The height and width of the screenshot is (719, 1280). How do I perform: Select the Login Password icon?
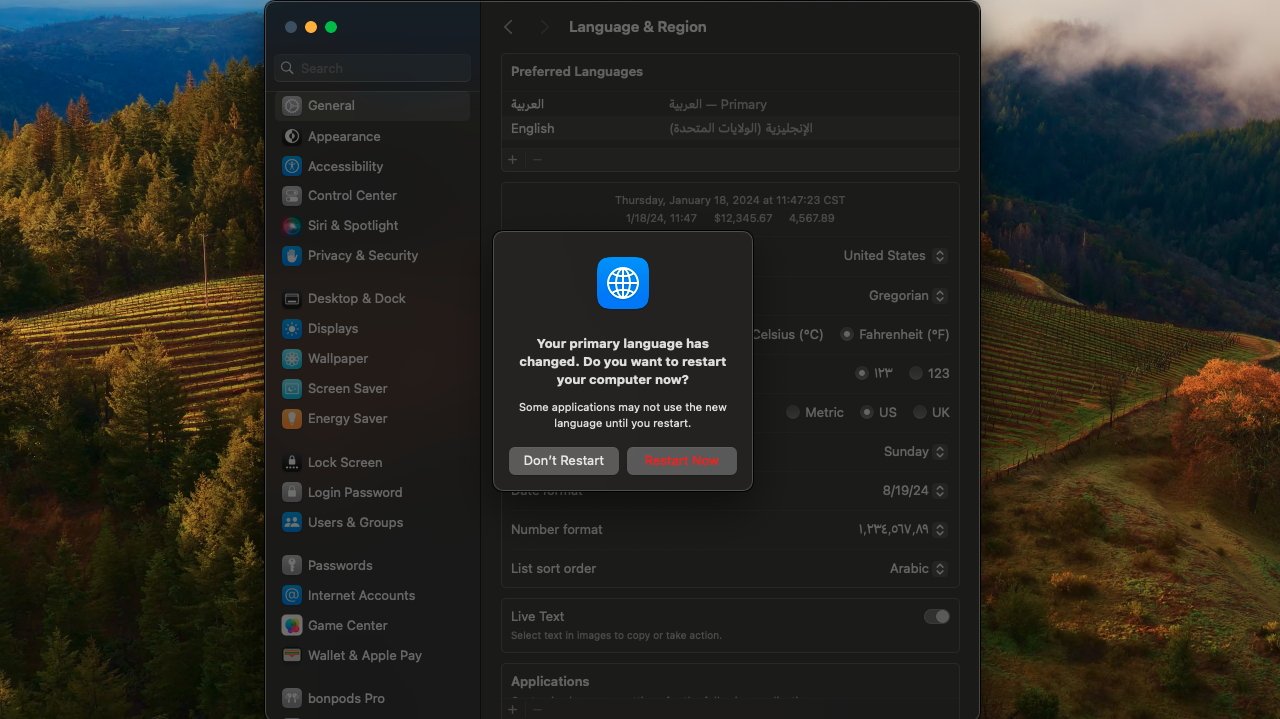pyautogui.click(x=292, y=493)
